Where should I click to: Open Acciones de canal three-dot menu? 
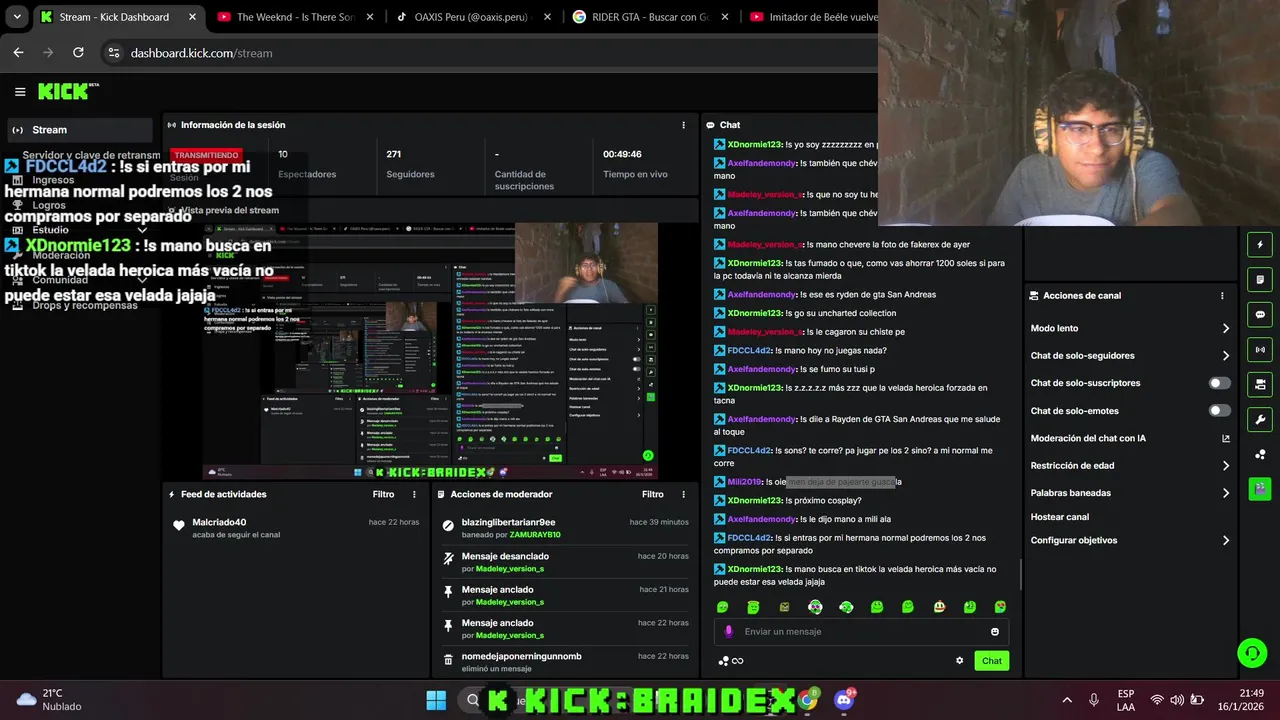point(1221,295)
